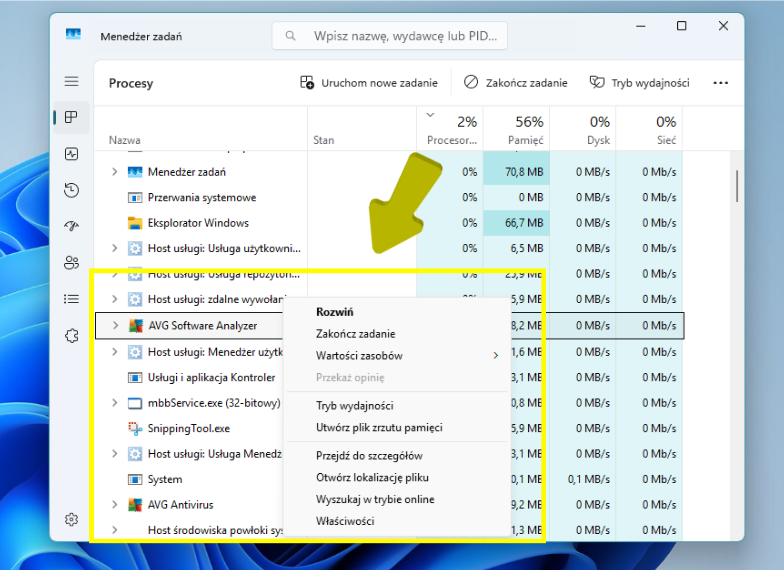Expand the Menedżer zadań process row
The height and width of the screenshot is (570, 784).
(x=115, y=172)
